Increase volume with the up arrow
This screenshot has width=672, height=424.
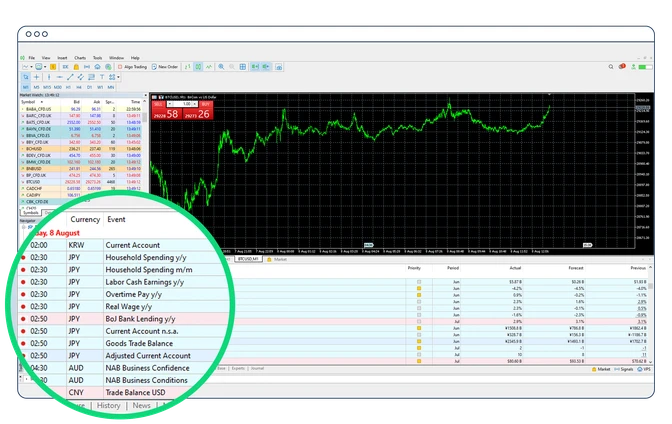pos(195,104)
